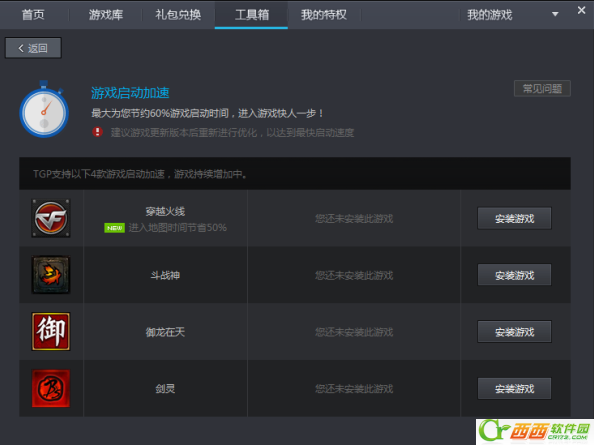
Task: Open the 游戏库 tab
Action: coord(106,15)
